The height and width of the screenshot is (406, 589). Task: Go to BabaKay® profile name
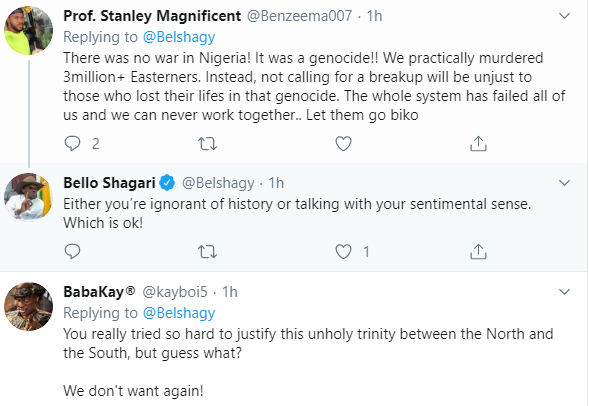coord(99,292)
